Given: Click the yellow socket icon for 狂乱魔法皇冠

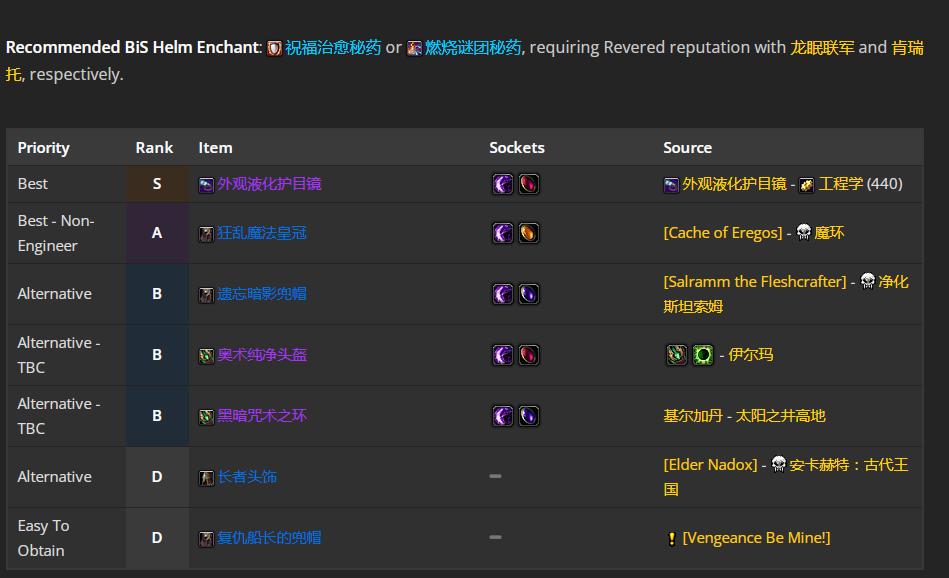Looking at the screenshot, I should (x=528, y=233).
